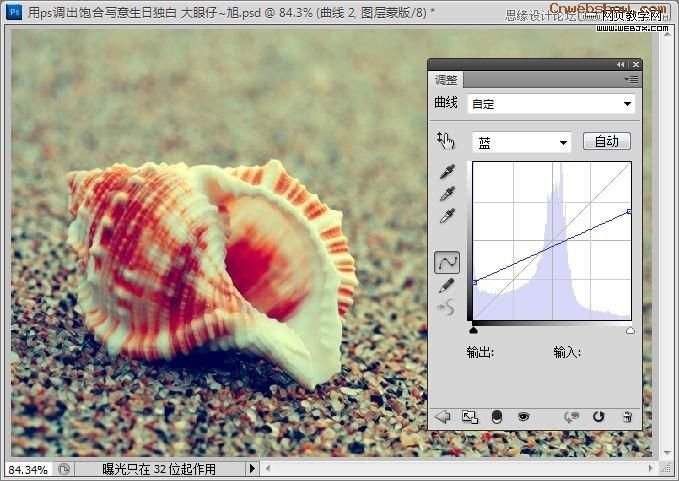Reset adjustment to defaults icon

(598, 417)
